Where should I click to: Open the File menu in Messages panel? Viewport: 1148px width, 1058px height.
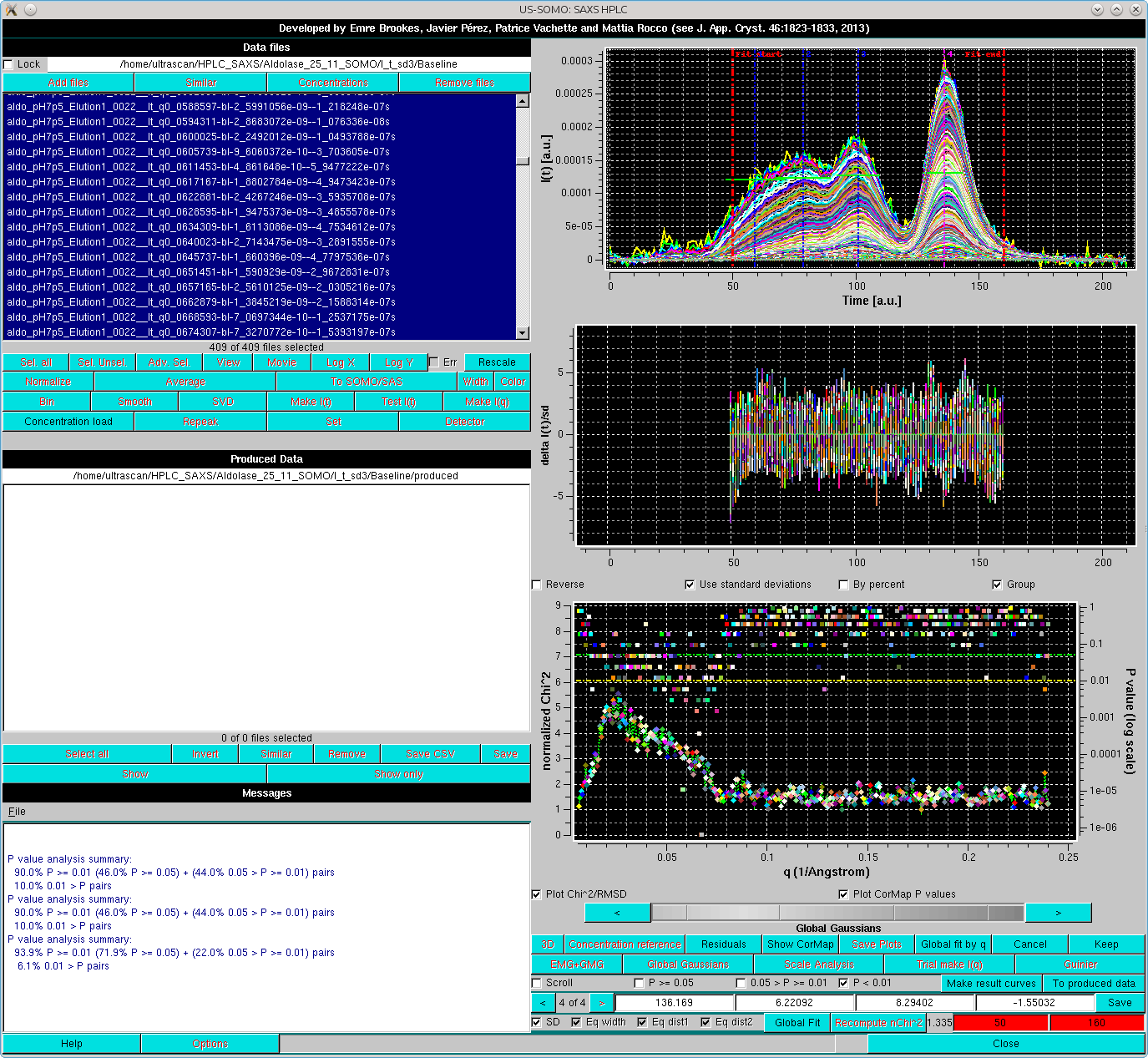click(16, 811)
